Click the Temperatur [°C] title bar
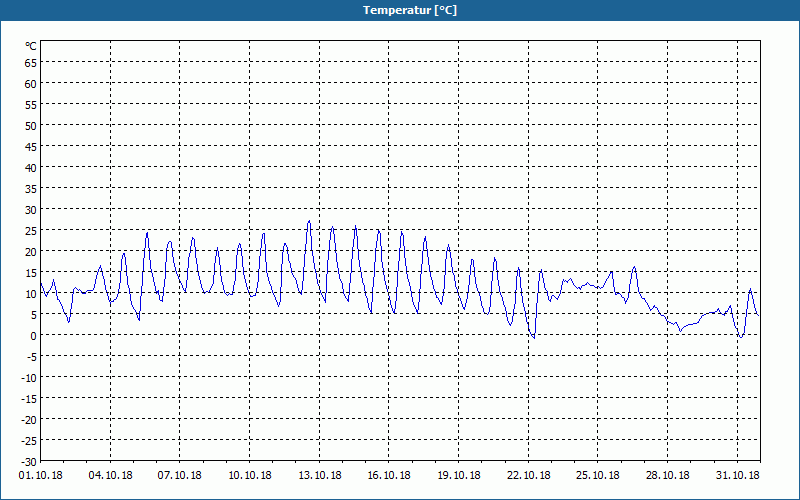Viewport: 800px width, 500px height. 400,10
